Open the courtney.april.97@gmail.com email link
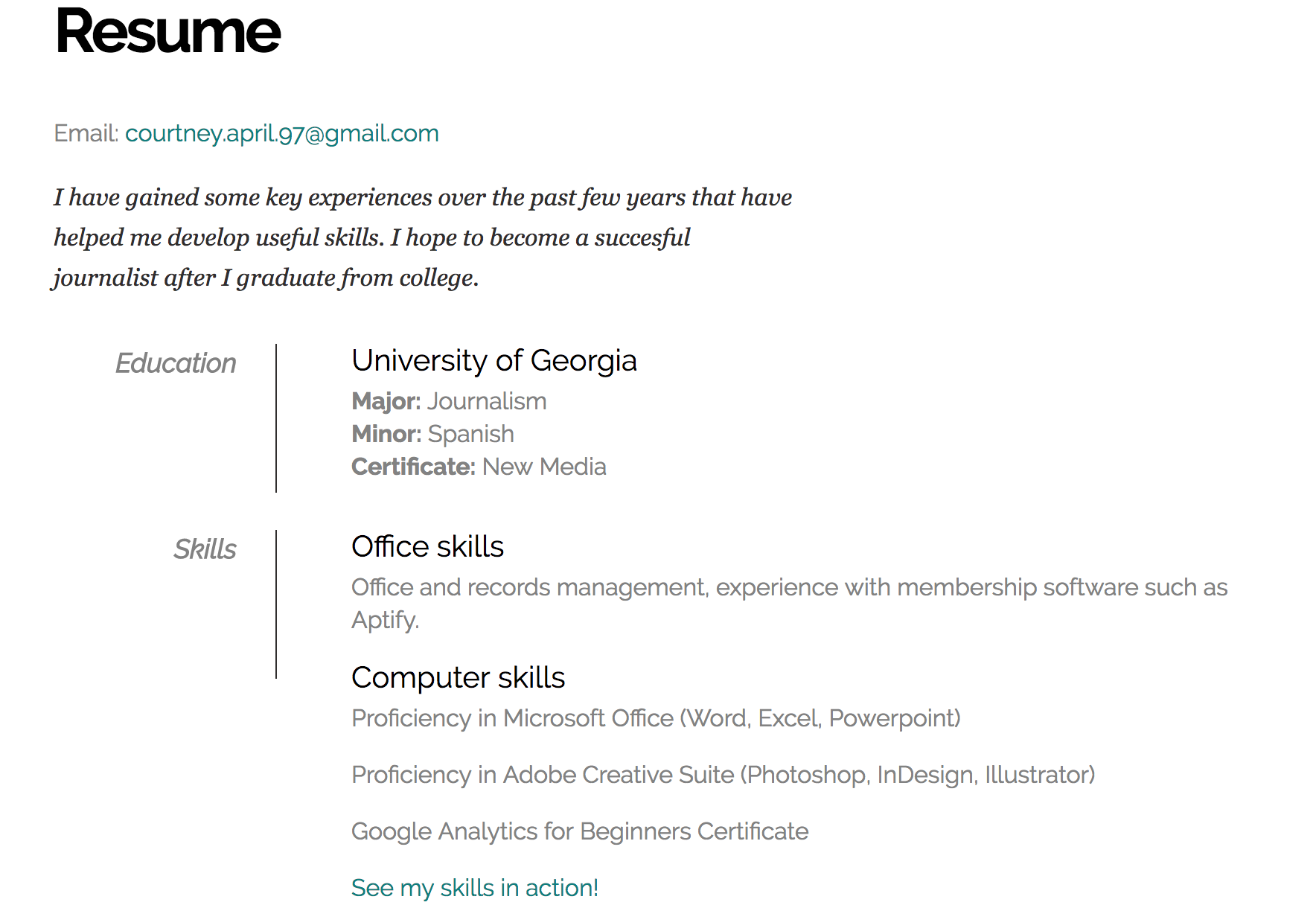This screenshot has width=1316, height=908. pos(282,133)
